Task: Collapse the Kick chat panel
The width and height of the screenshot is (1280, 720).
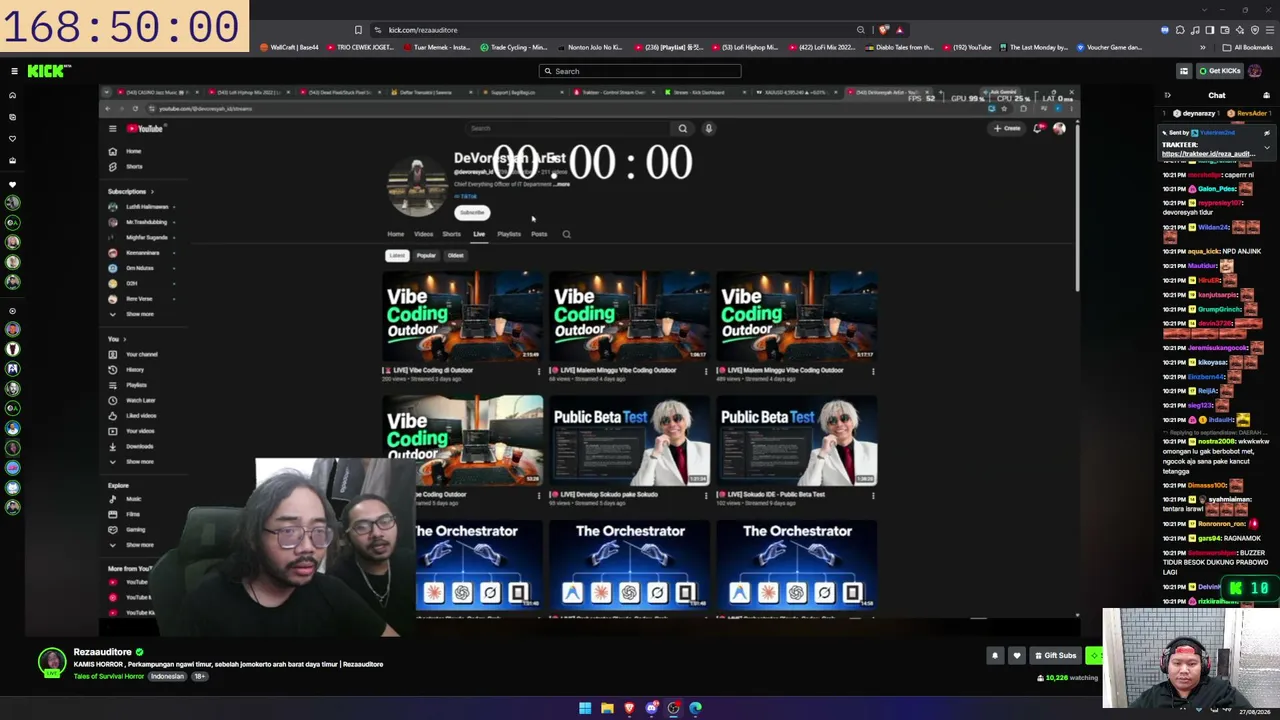Action: tap(1167, 96)
